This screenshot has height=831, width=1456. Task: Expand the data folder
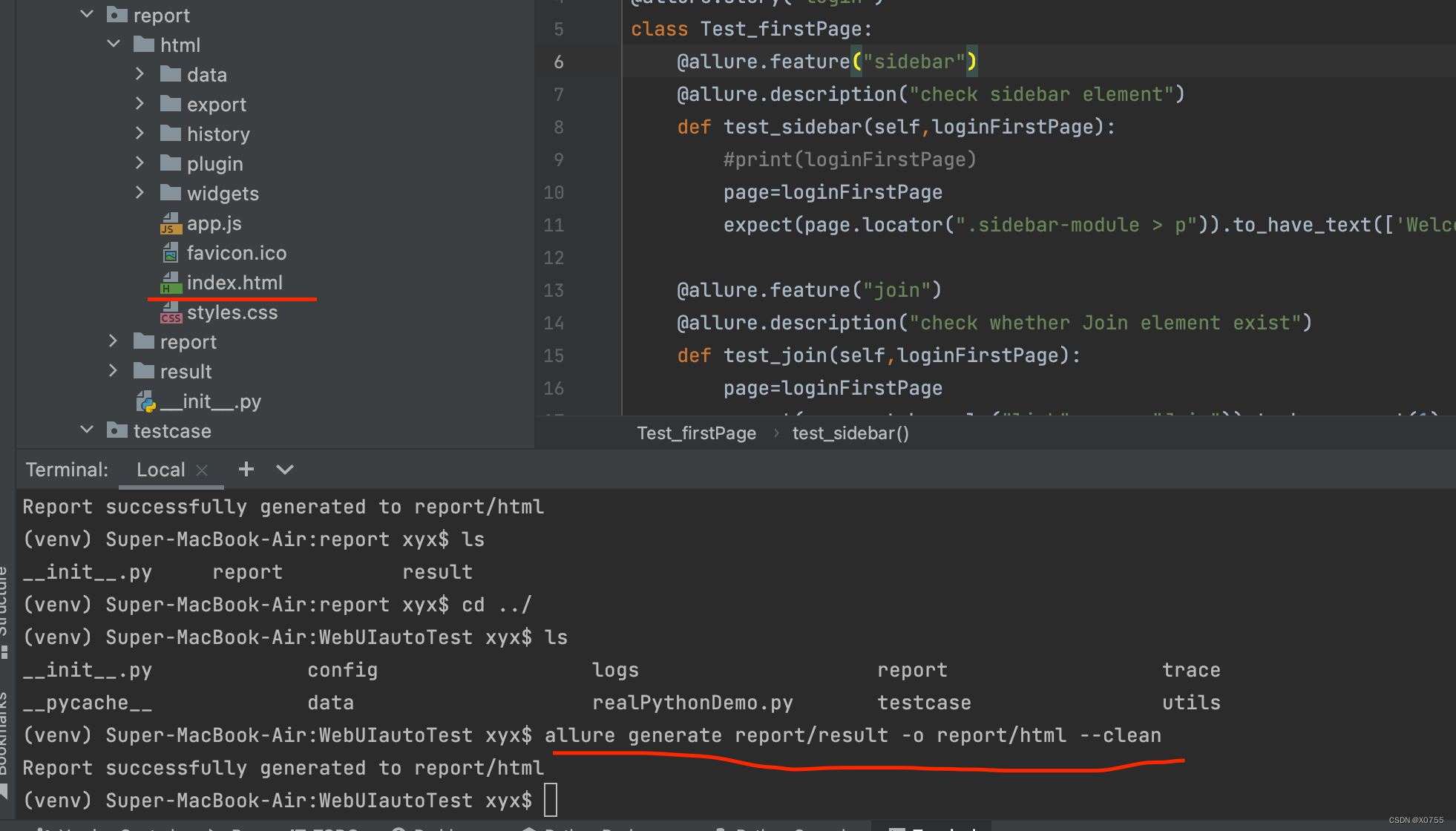140,74
